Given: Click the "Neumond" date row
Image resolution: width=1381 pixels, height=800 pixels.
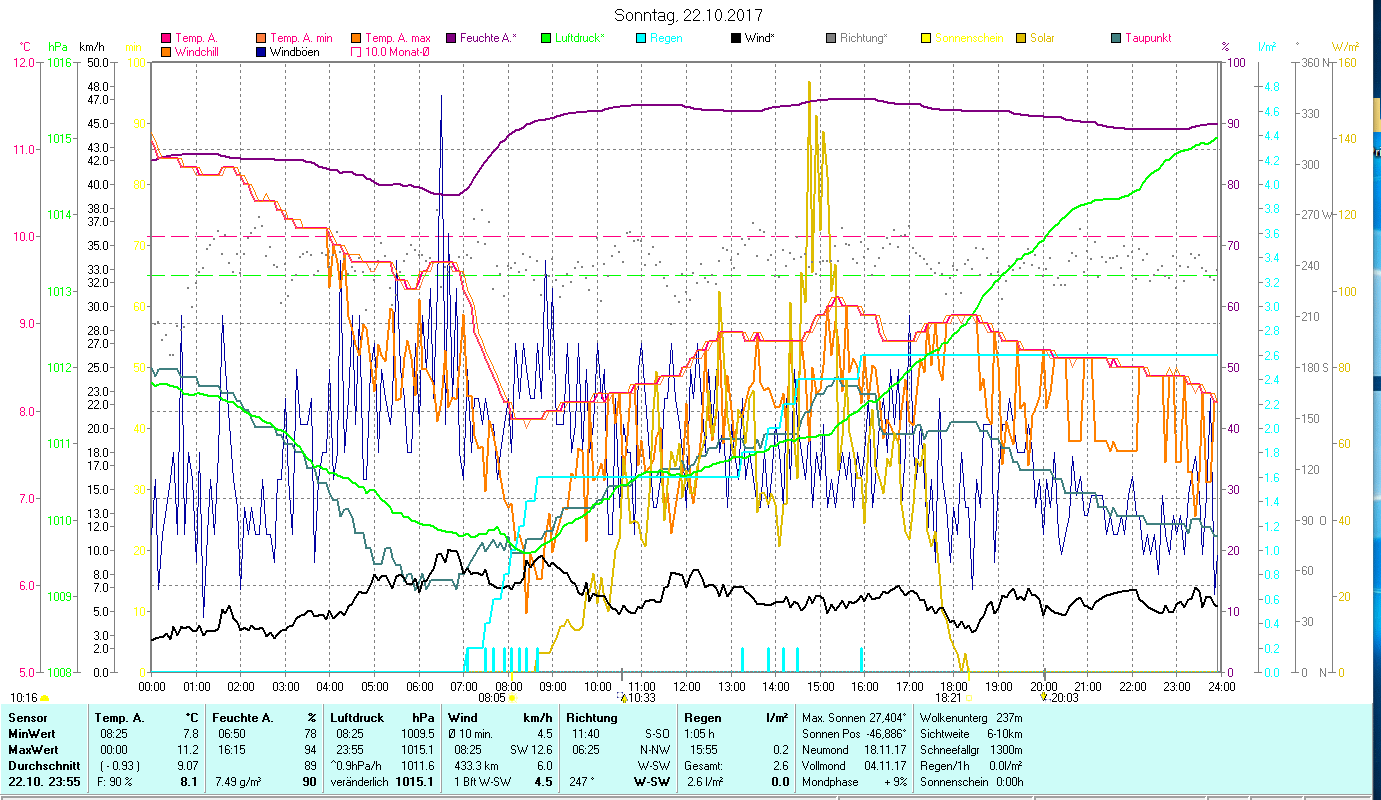Looking at the screenshot, I should pyautogui.click(x=855, y=750).
